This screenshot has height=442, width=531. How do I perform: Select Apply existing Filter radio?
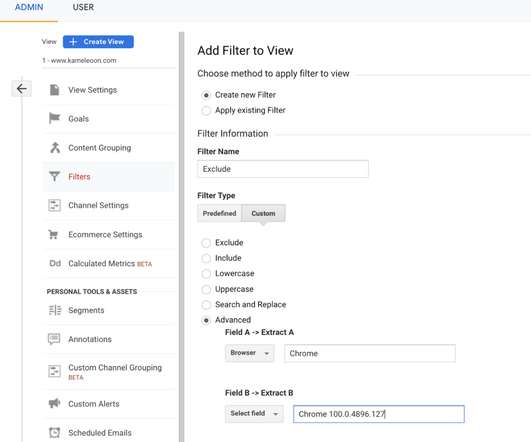click(x=206, y=111)
